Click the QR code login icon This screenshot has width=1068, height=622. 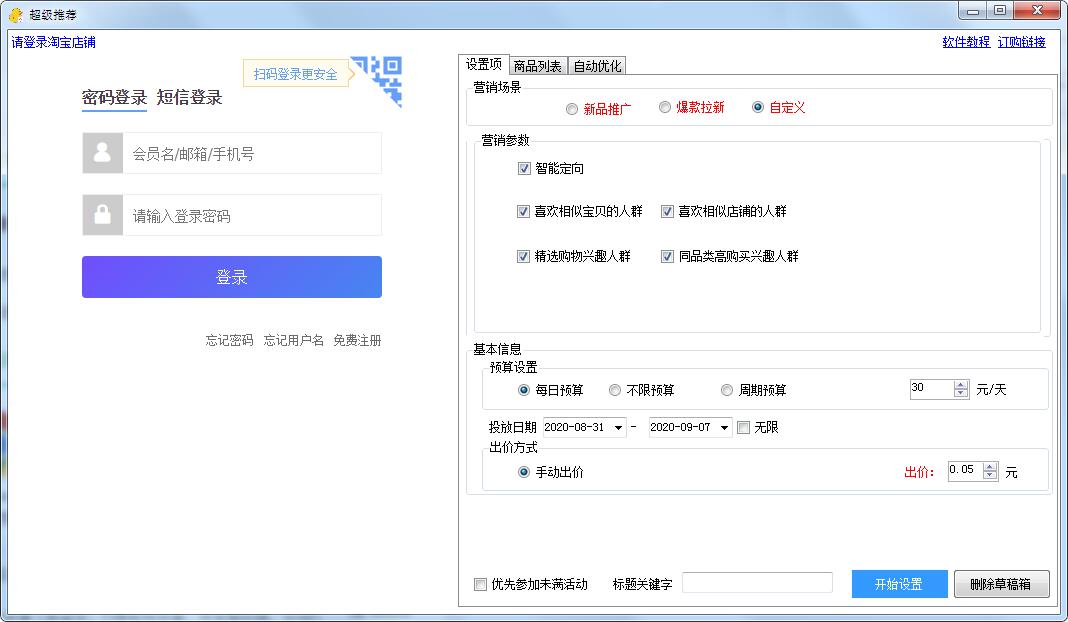point(383,80)
